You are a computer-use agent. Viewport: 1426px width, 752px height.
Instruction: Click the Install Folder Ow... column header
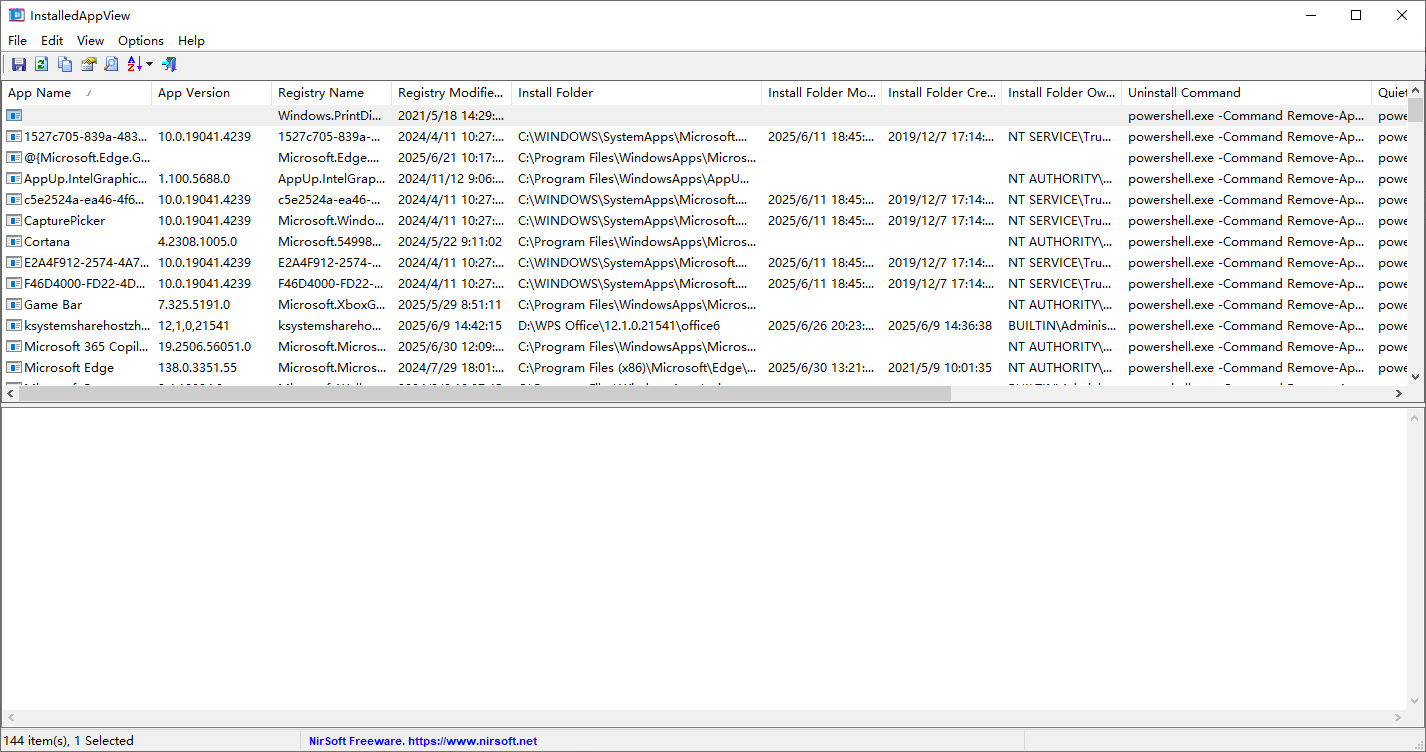click(x=1061, y=93)
